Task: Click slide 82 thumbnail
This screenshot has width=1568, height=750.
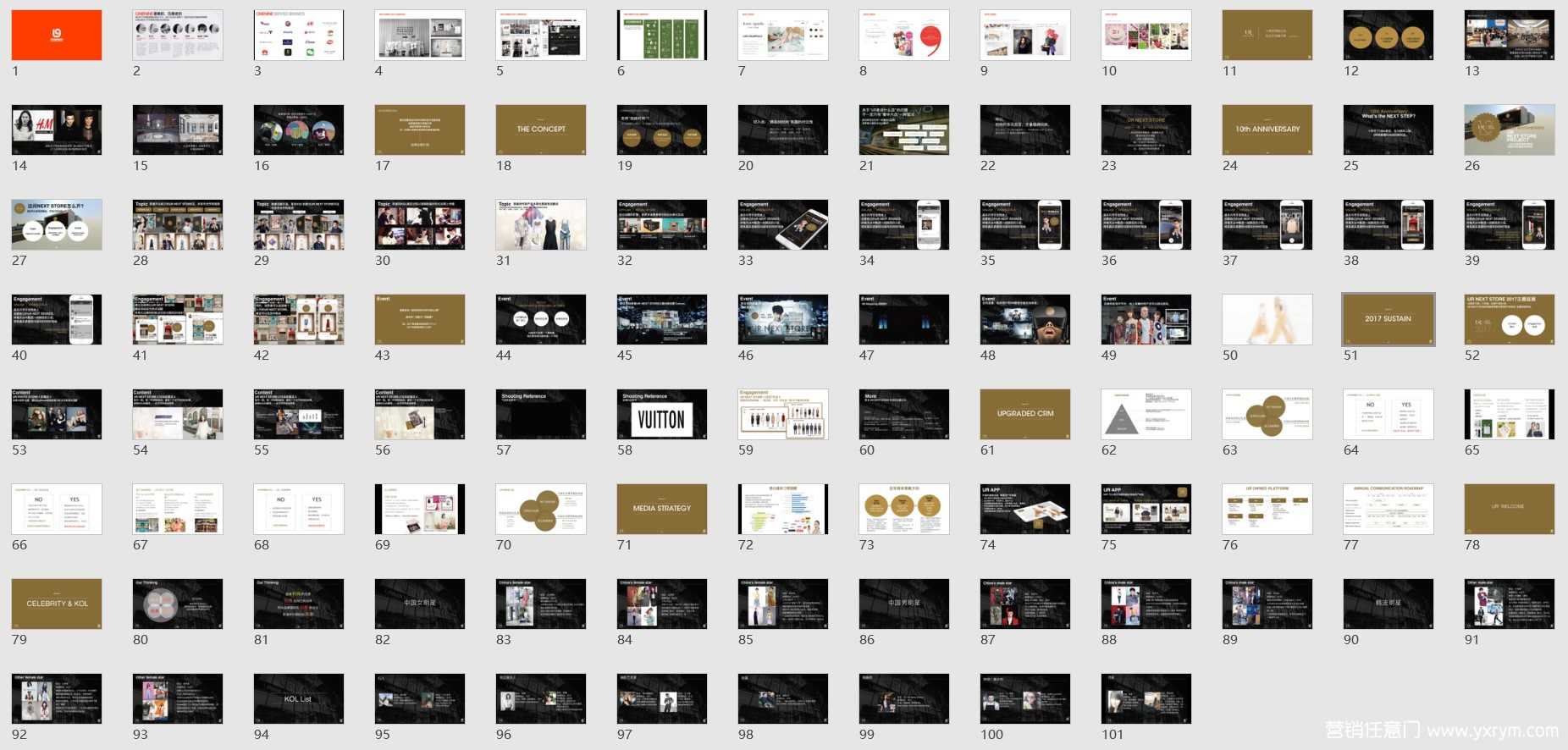Action: [420, 604]
